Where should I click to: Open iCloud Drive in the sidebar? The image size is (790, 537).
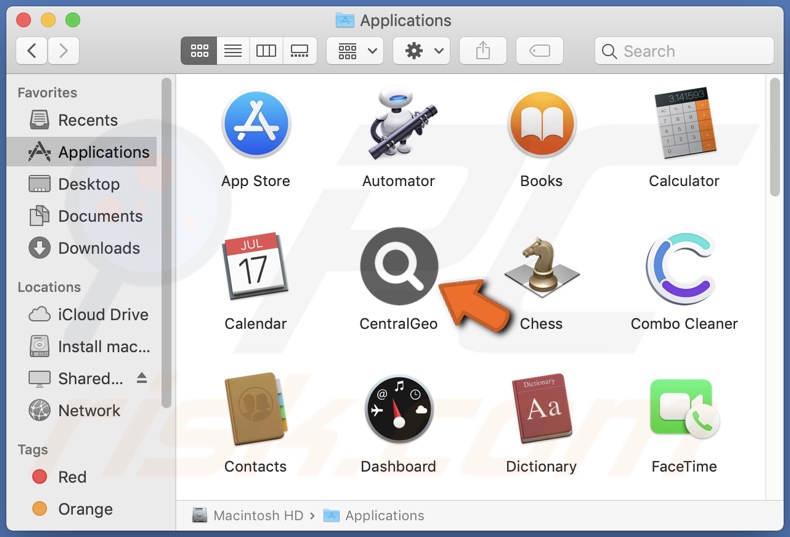tap(83, 314)
